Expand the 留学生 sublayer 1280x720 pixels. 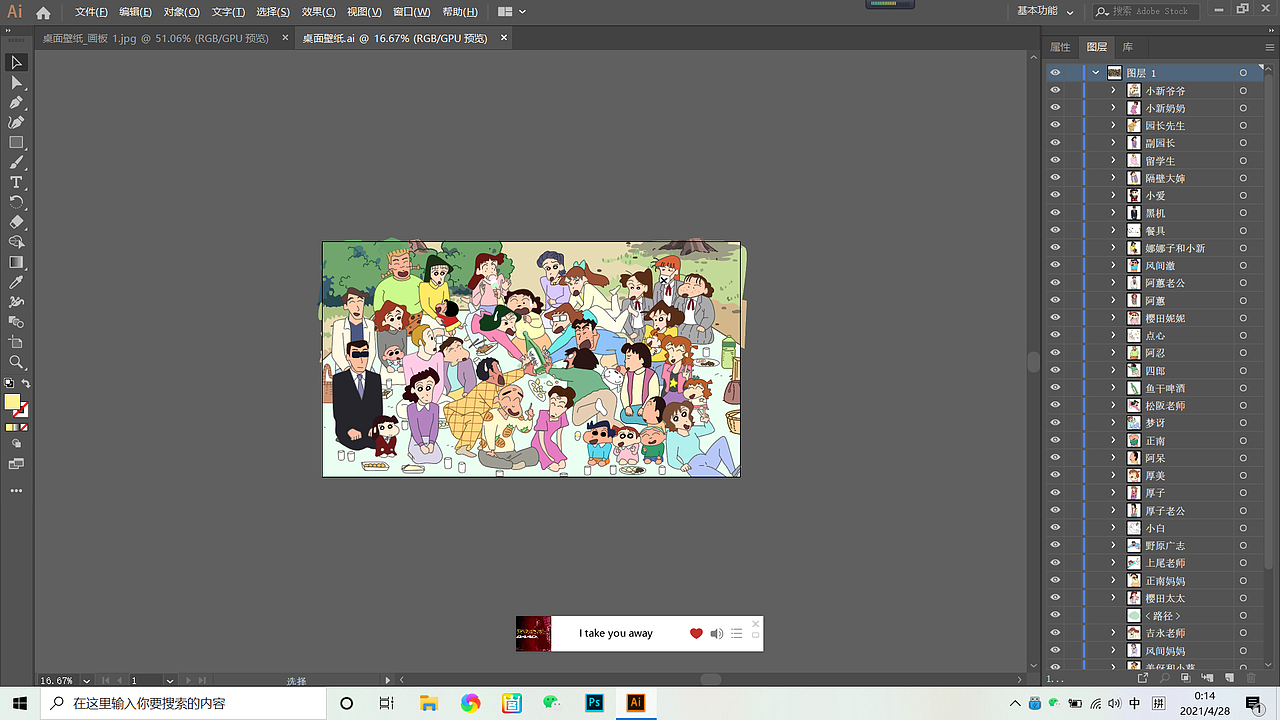click(x=1113, y=160)
